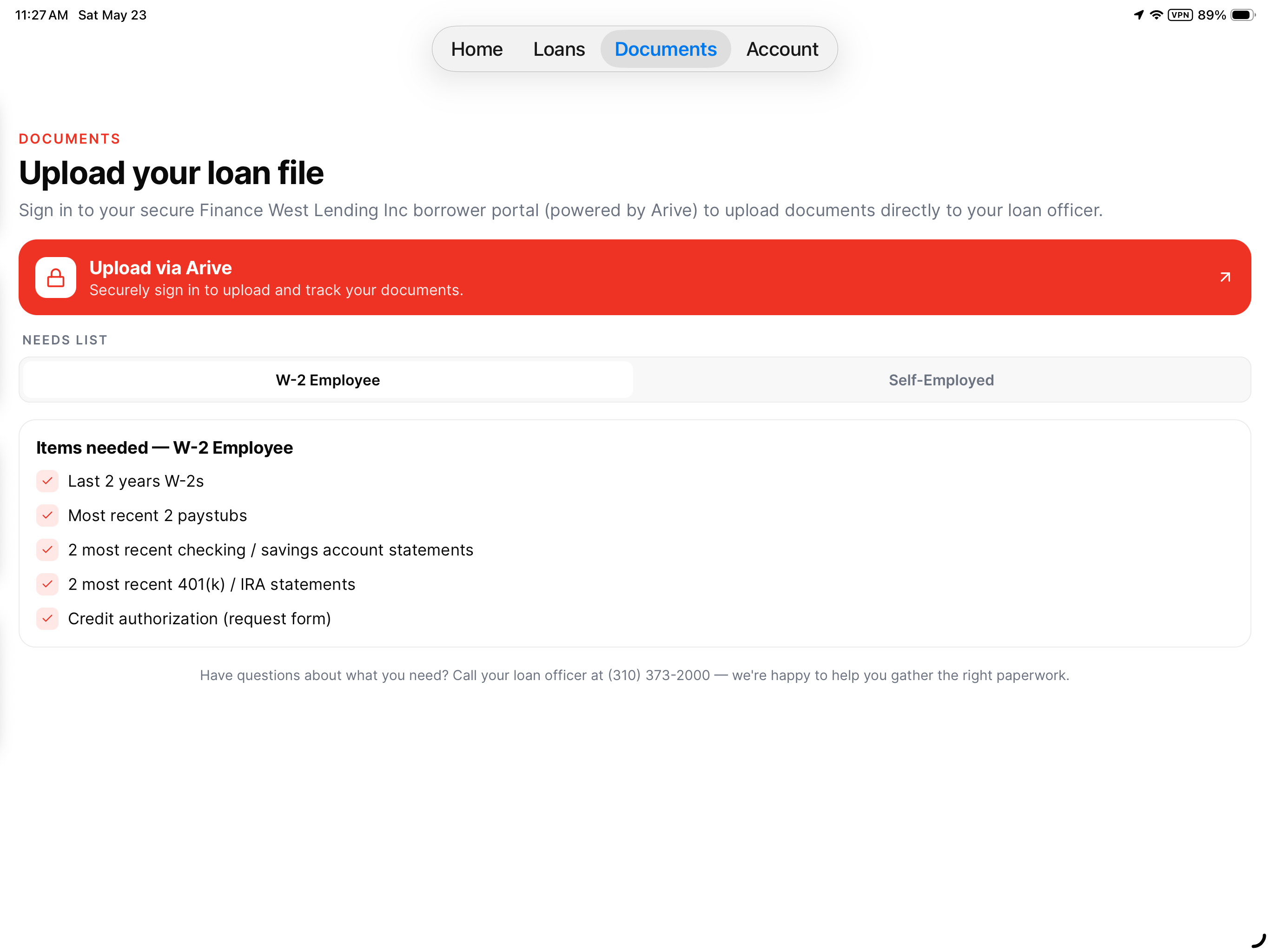Call loan officer number (310) 373-2000
Image resolution: width=1270 pixels, height=952 pixels.
coord(659,675)
